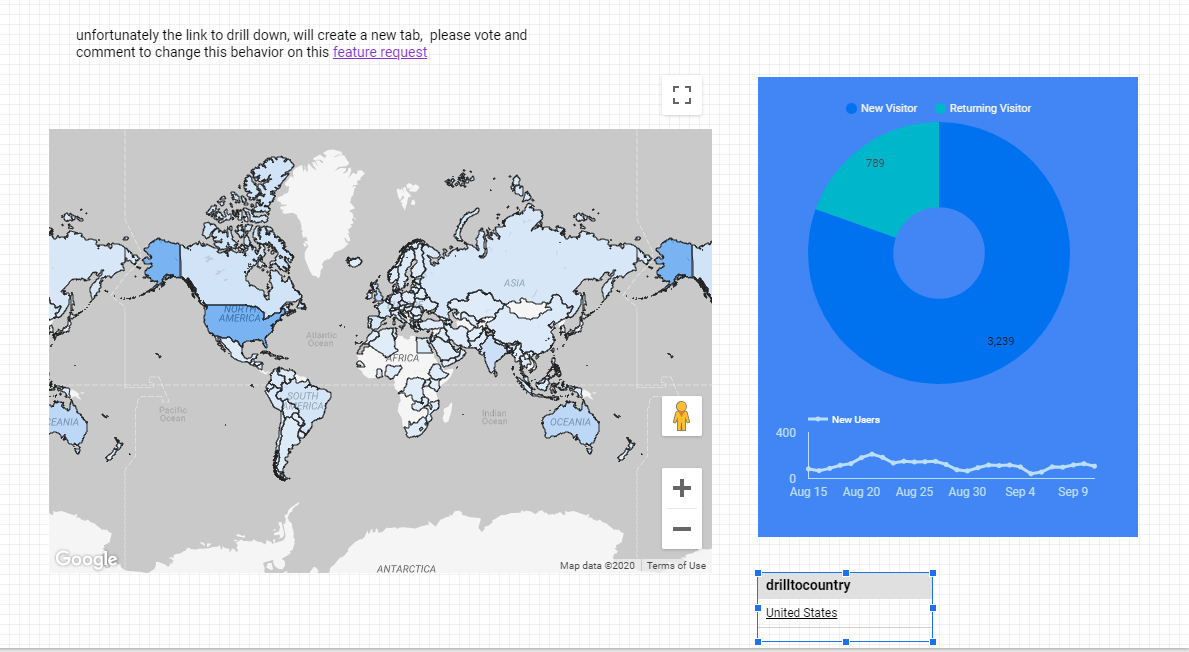Toggle fullscreen view of the map
Screen dimensions: 1189x652
pyautogui.click(x=682, y=96)
